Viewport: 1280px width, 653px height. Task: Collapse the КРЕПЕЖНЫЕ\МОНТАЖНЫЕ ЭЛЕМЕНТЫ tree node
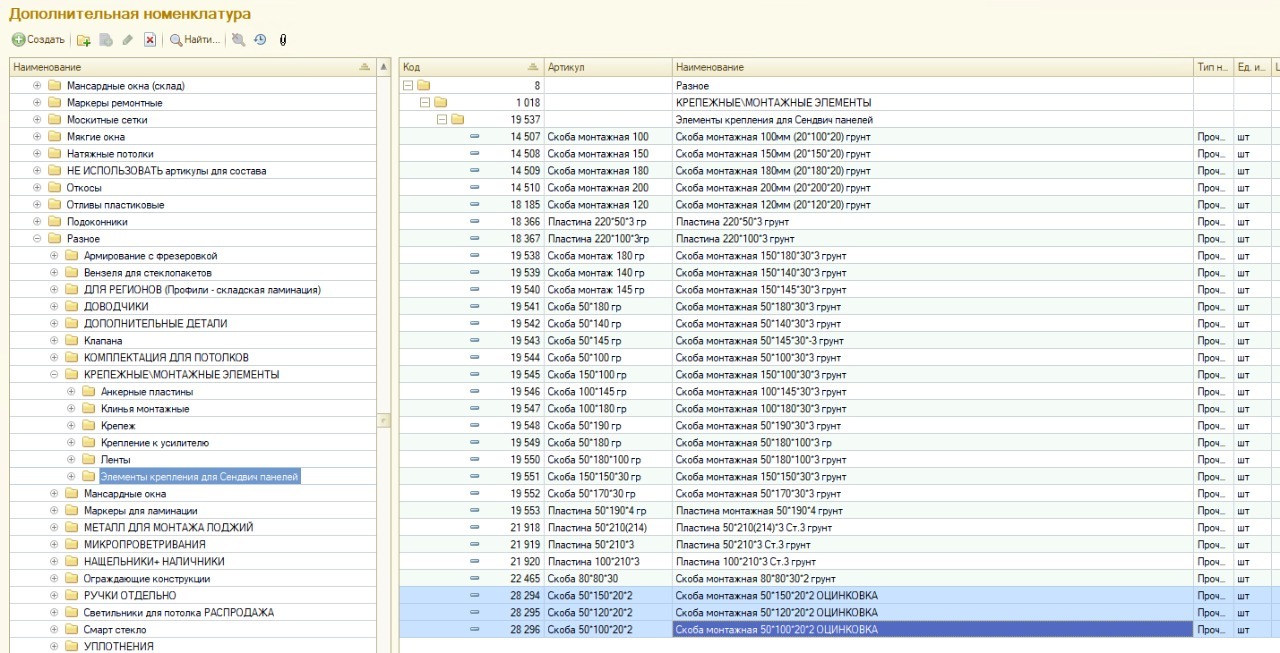point(54,375)
